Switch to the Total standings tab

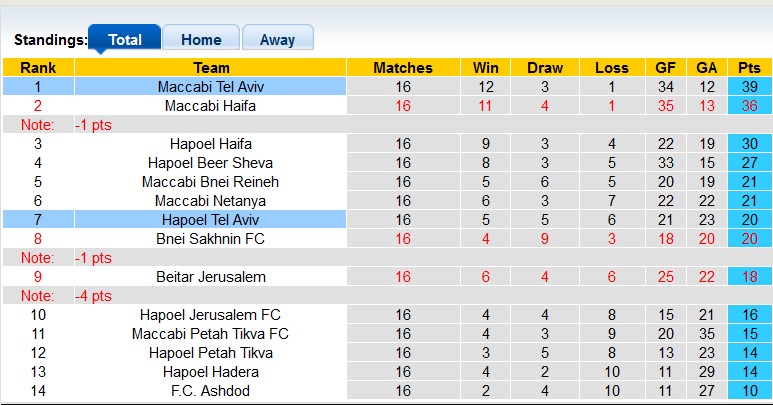(x=124, y=40)
